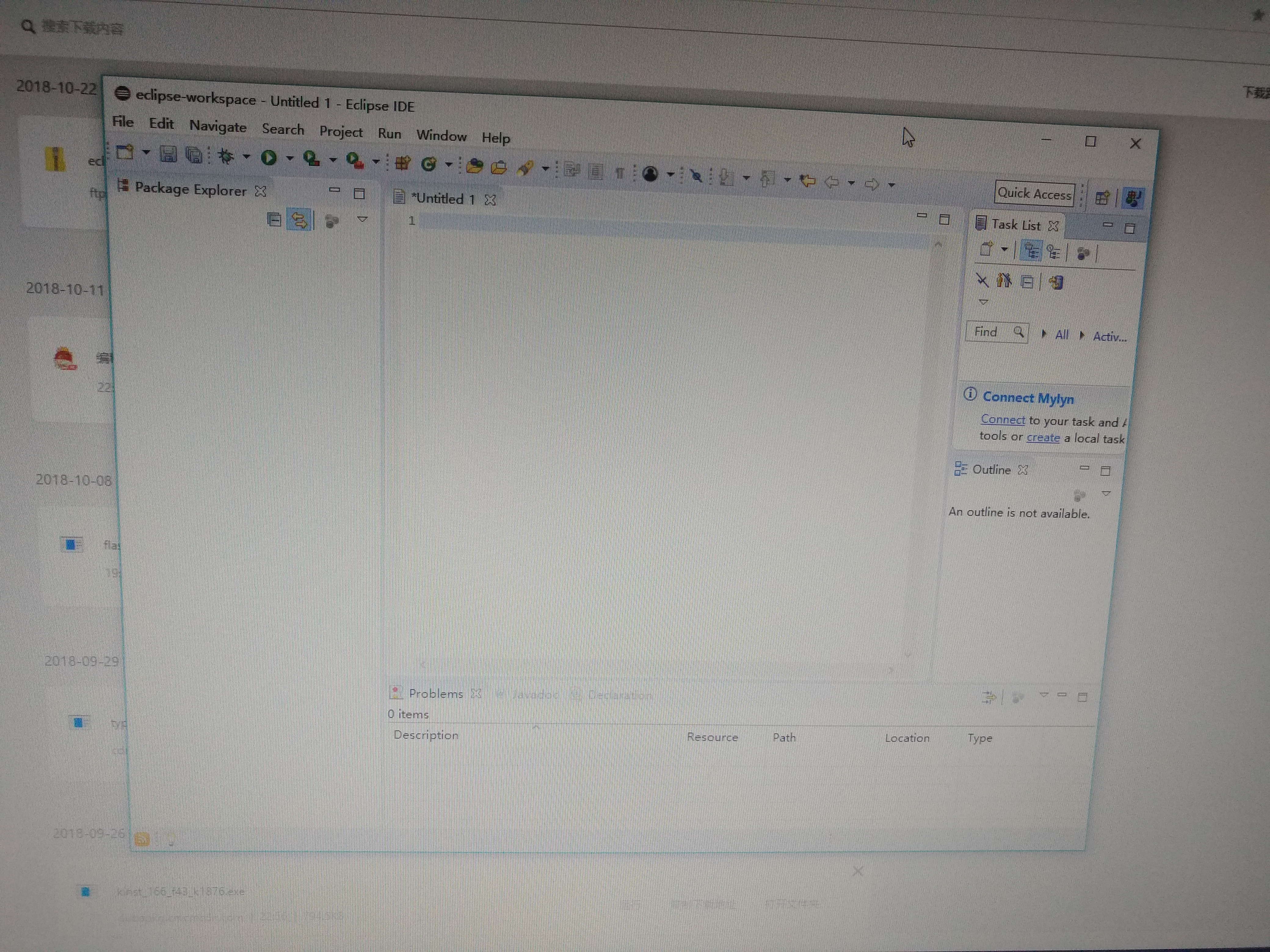
Task: Click the Debug bug icon
Action: [226, 156]
